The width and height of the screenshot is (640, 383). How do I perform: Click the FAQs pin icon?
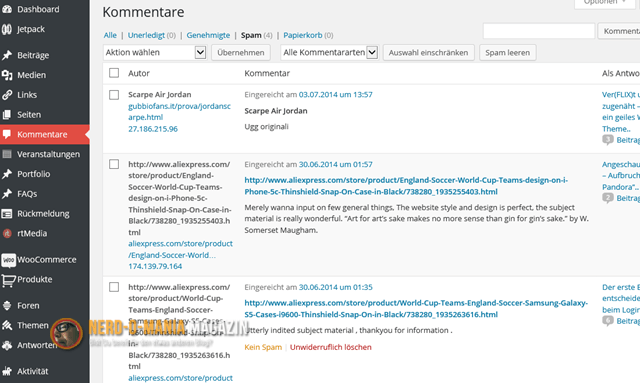click(x=7, y=194)
